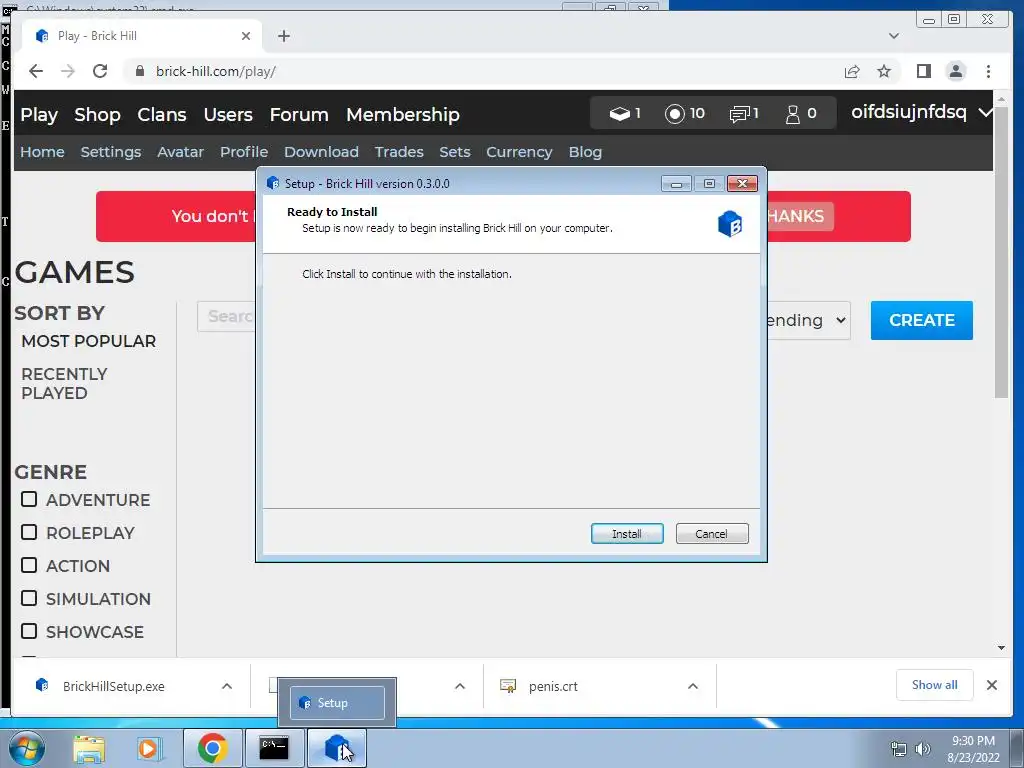Open Chrome side panel
This screenshot has height=768, width=1024.
click(923, 71)
